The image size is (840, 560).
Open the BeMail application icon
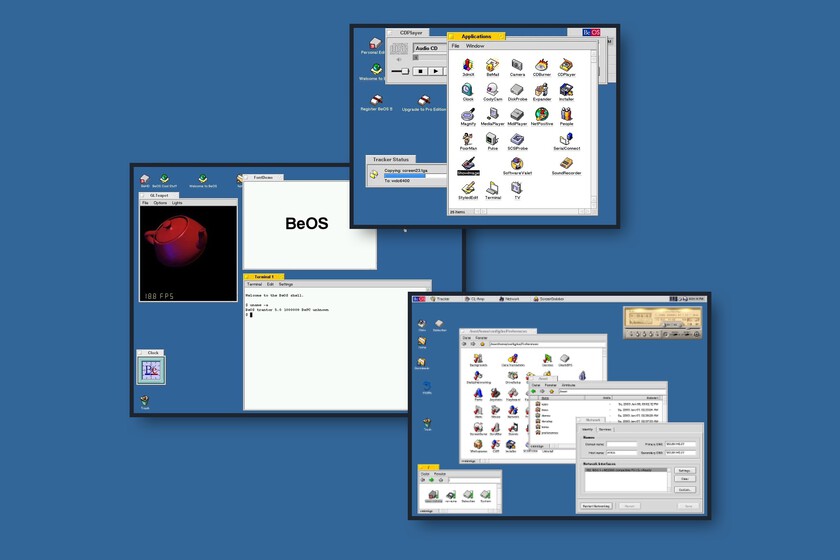pos(492,66)
